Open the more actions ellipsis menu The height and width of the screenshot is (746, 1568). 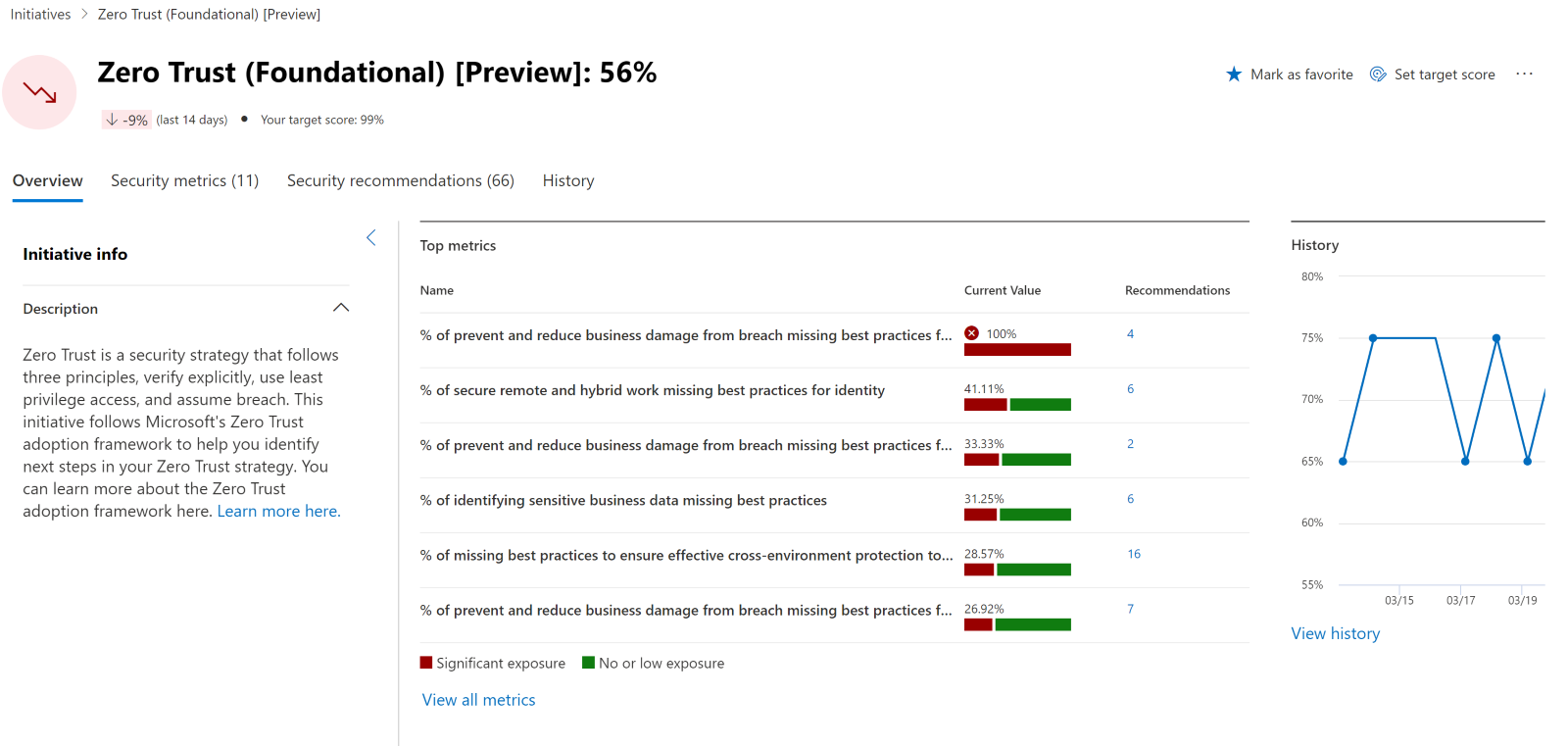[1524, 74]
